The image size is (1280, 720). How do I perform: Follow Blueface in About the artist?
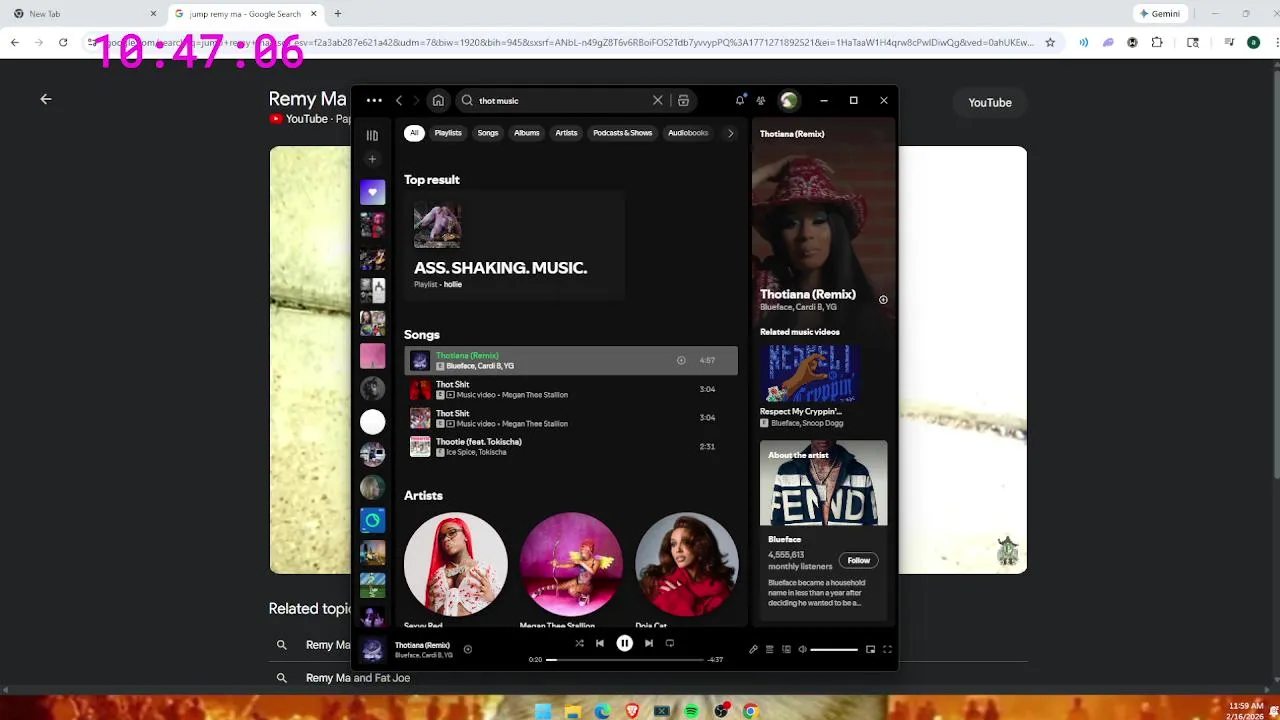pos(858,560)
